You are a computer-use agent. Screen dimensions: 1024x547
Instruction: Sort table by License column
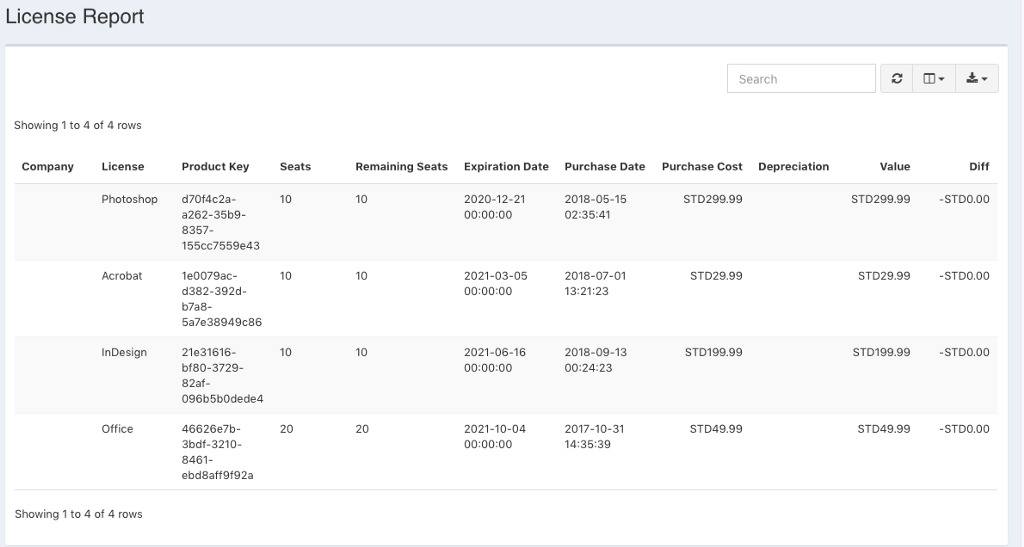coord(123,167)
